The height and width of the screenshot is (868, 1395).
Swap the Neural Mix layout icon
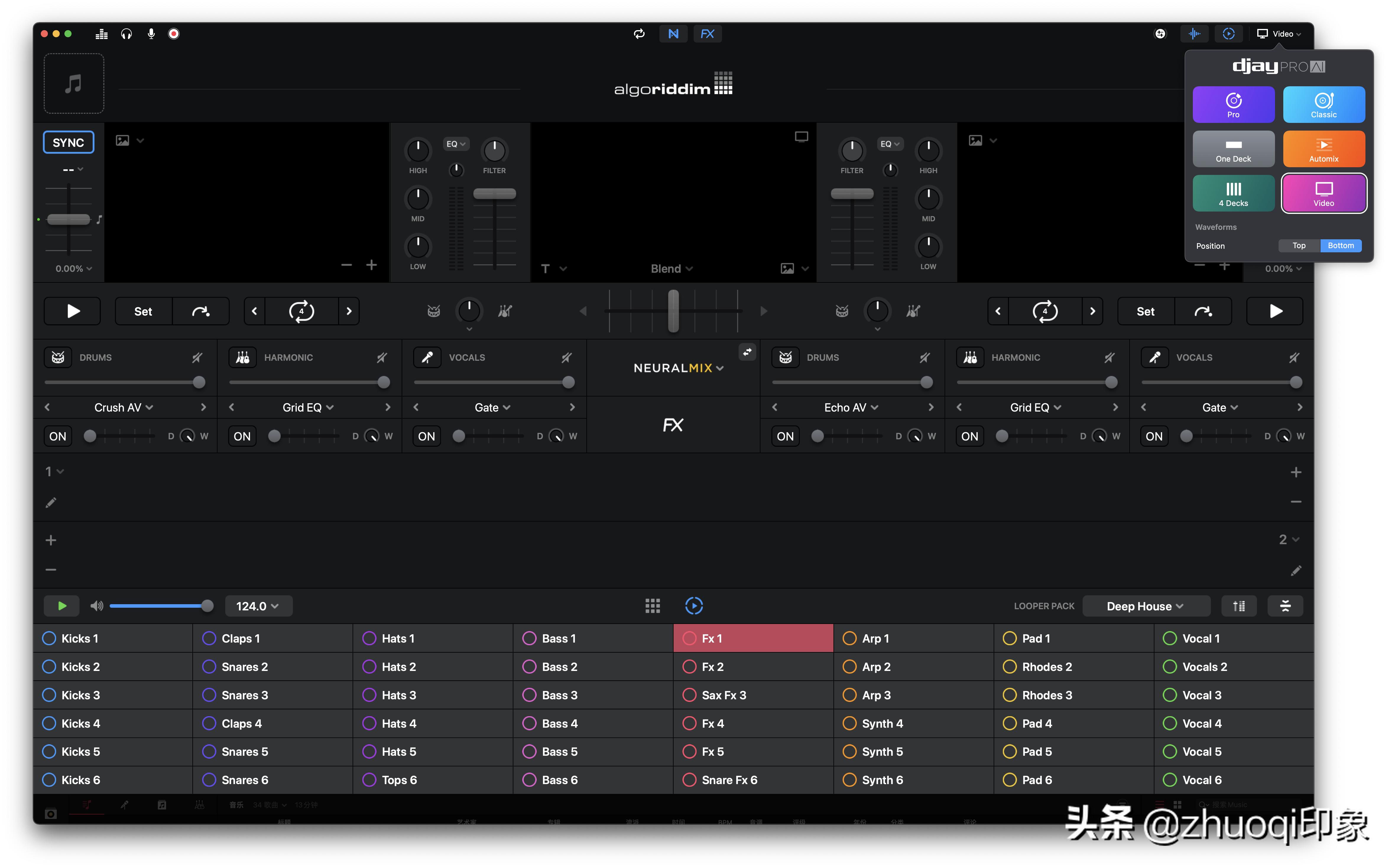(747, 352)
